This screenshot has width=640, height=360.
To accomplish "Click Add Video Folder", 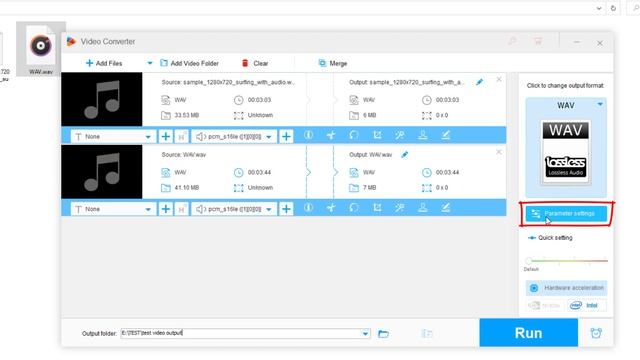I will [189, 63].
